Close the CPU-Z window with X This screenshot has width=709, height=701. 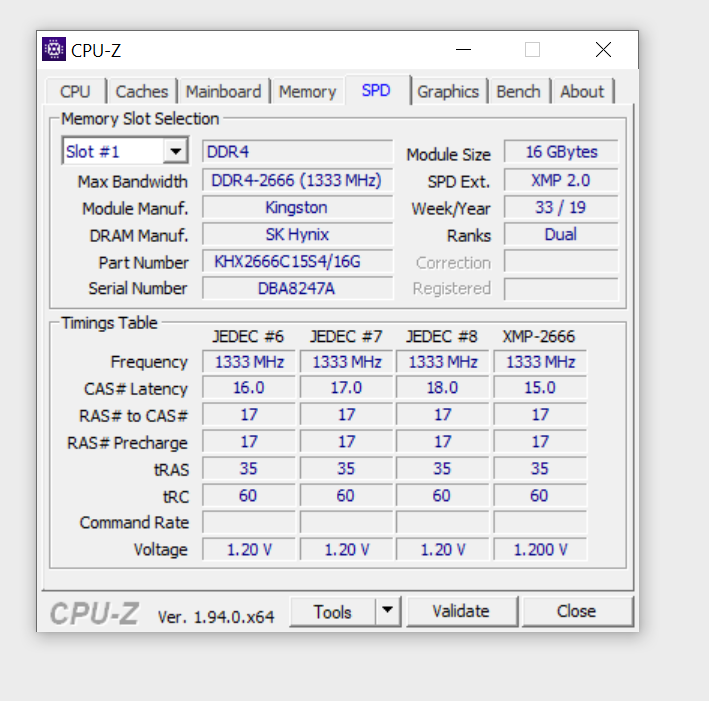(x=603, y=49)
